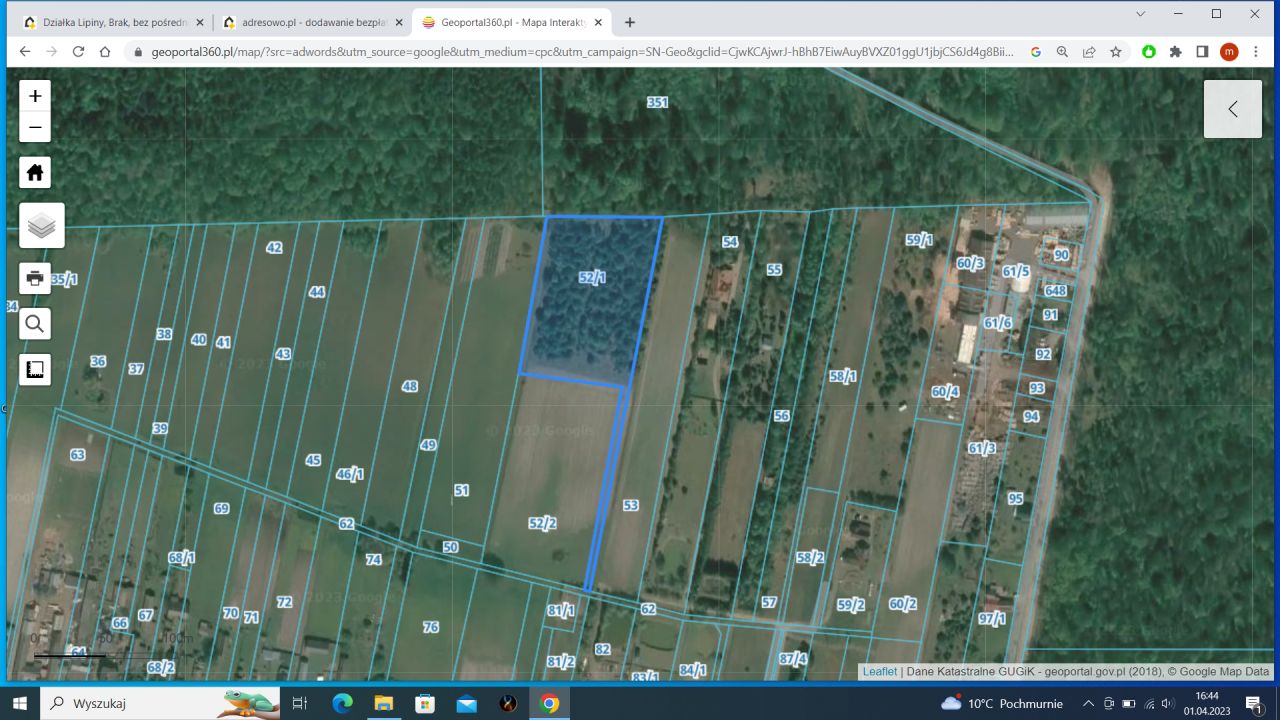
Task: Open the taskbar clock showing 16:44
Action: pos(1207,703)
